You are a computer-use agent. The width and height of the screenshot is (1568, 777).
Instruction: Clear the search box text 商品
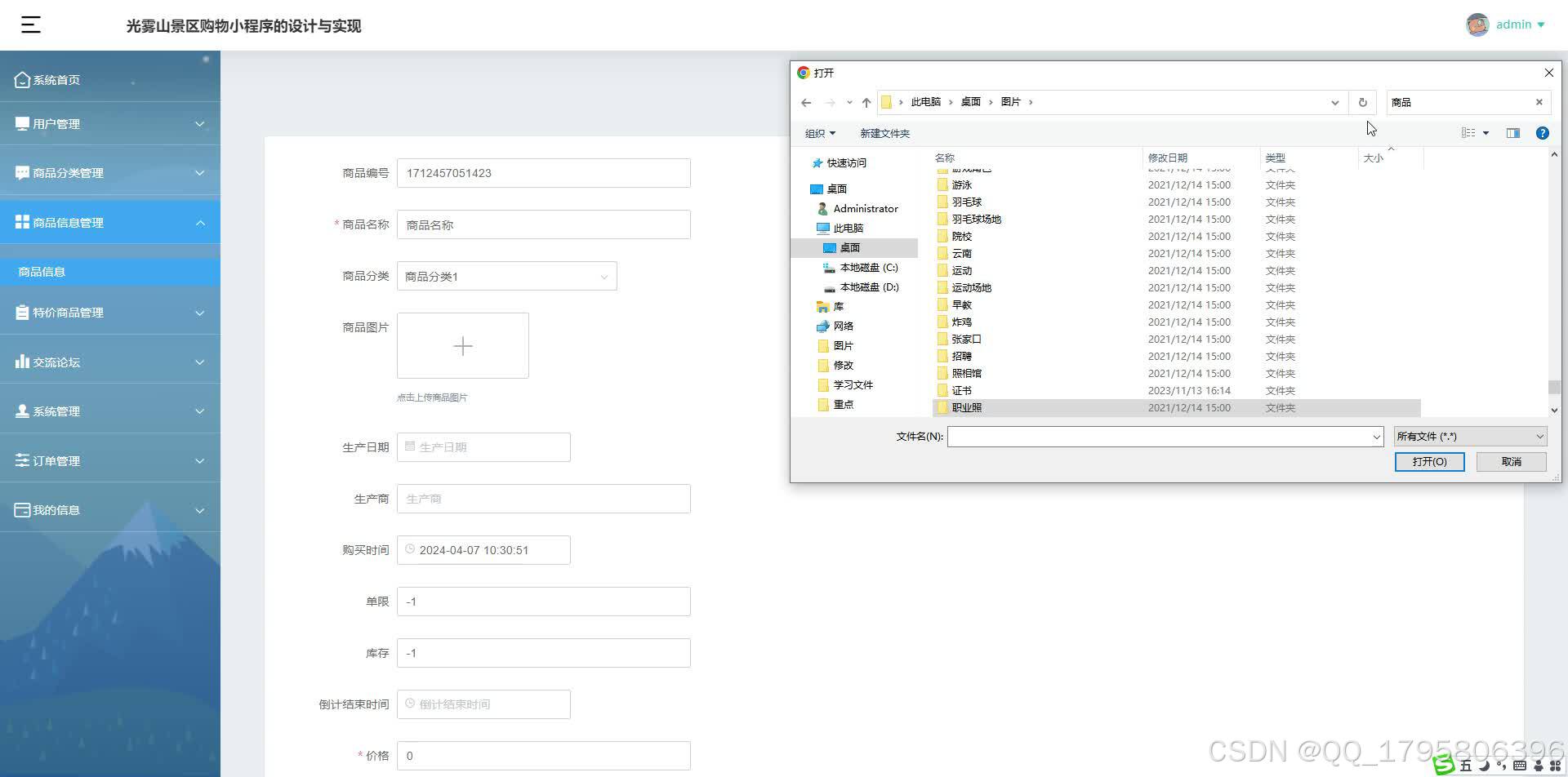click(1539, 102)
